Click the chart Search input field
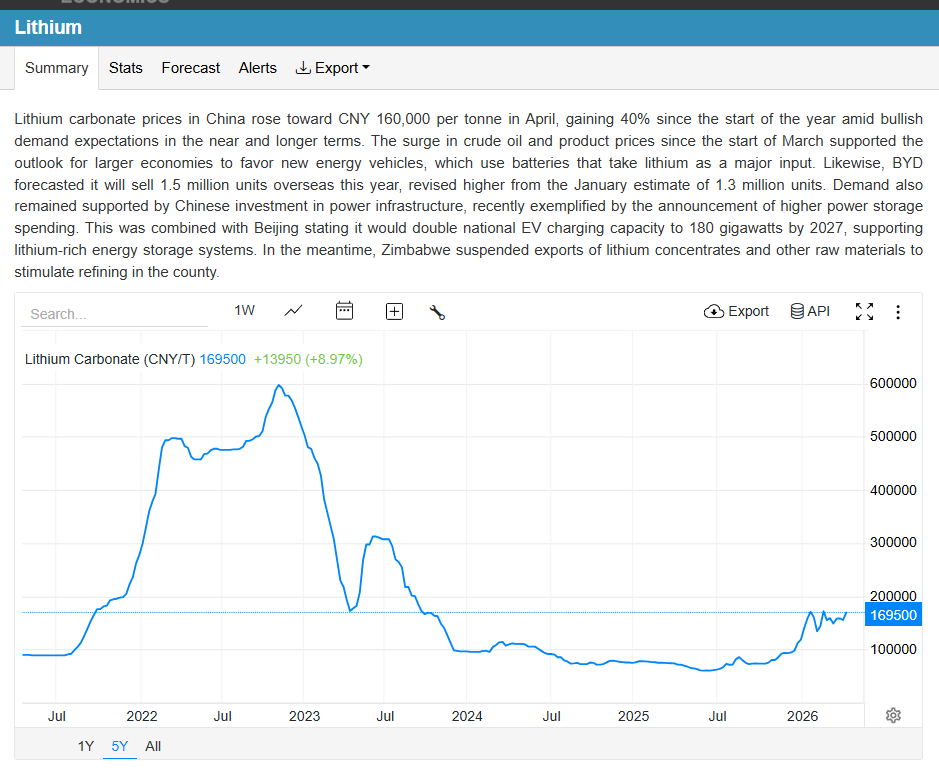 click(114, 314)
